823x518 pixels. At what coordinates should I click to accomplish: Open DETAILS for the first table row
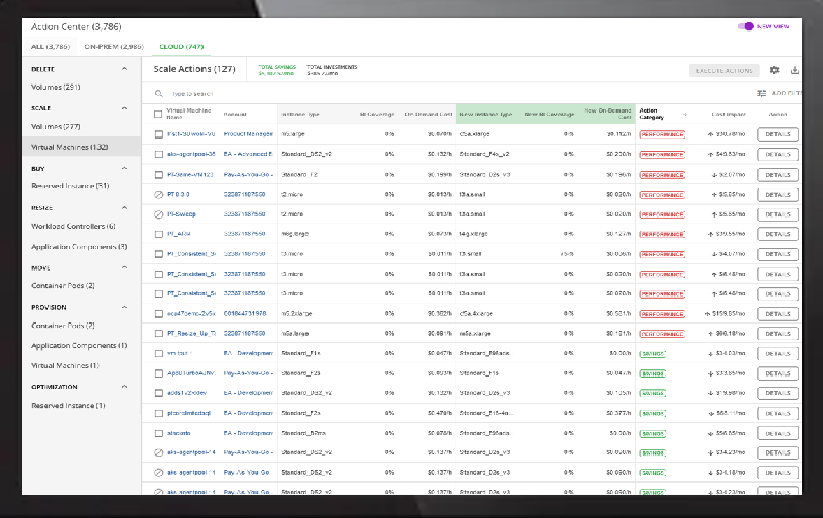click(x=778, y=134)
